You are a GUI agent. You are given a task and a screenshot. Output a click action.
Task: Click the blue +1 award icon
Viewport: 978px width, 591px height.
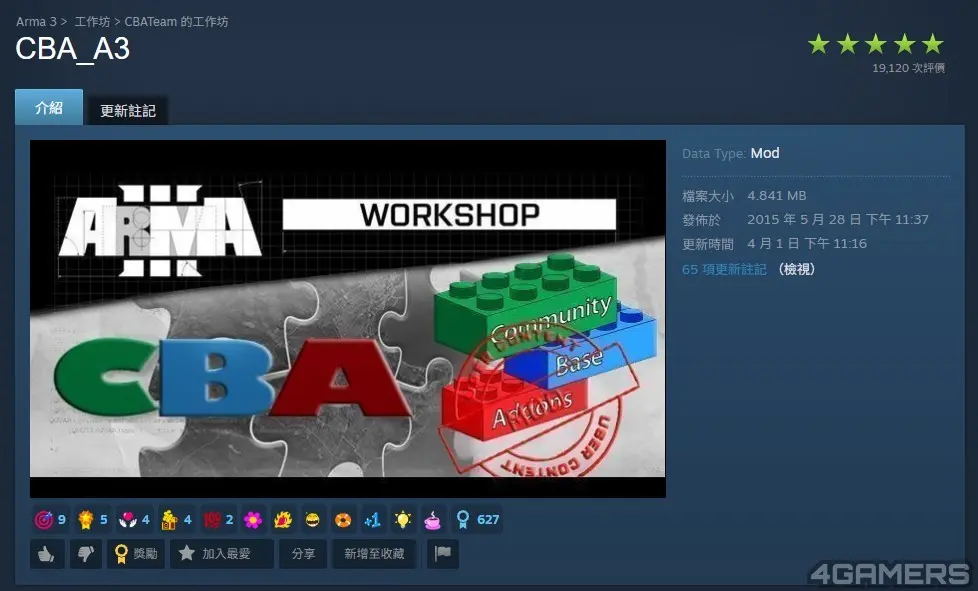pos(372,519)
